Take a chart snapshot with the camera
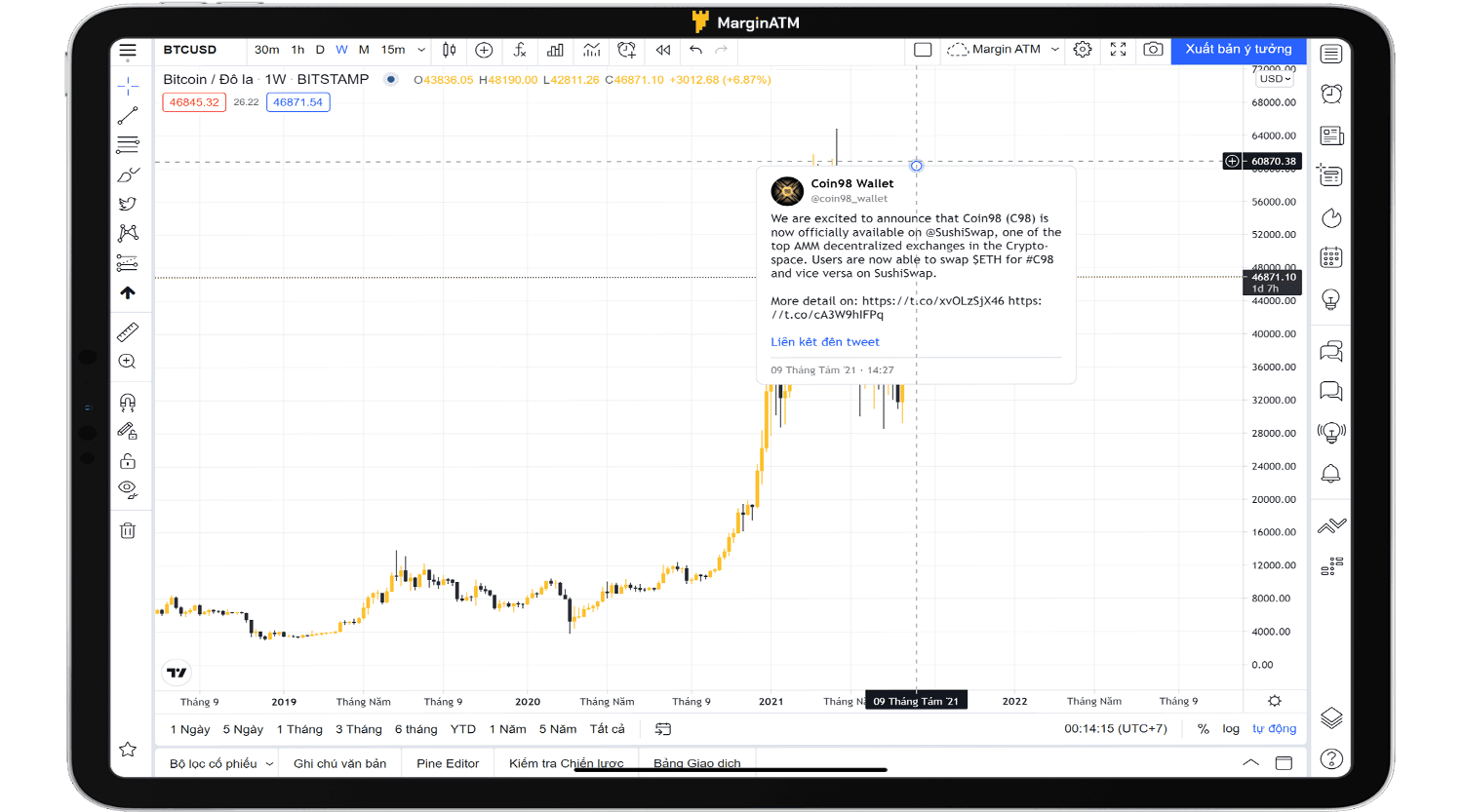Screen dimensions: 1463x812 (x=1153, y=49)
